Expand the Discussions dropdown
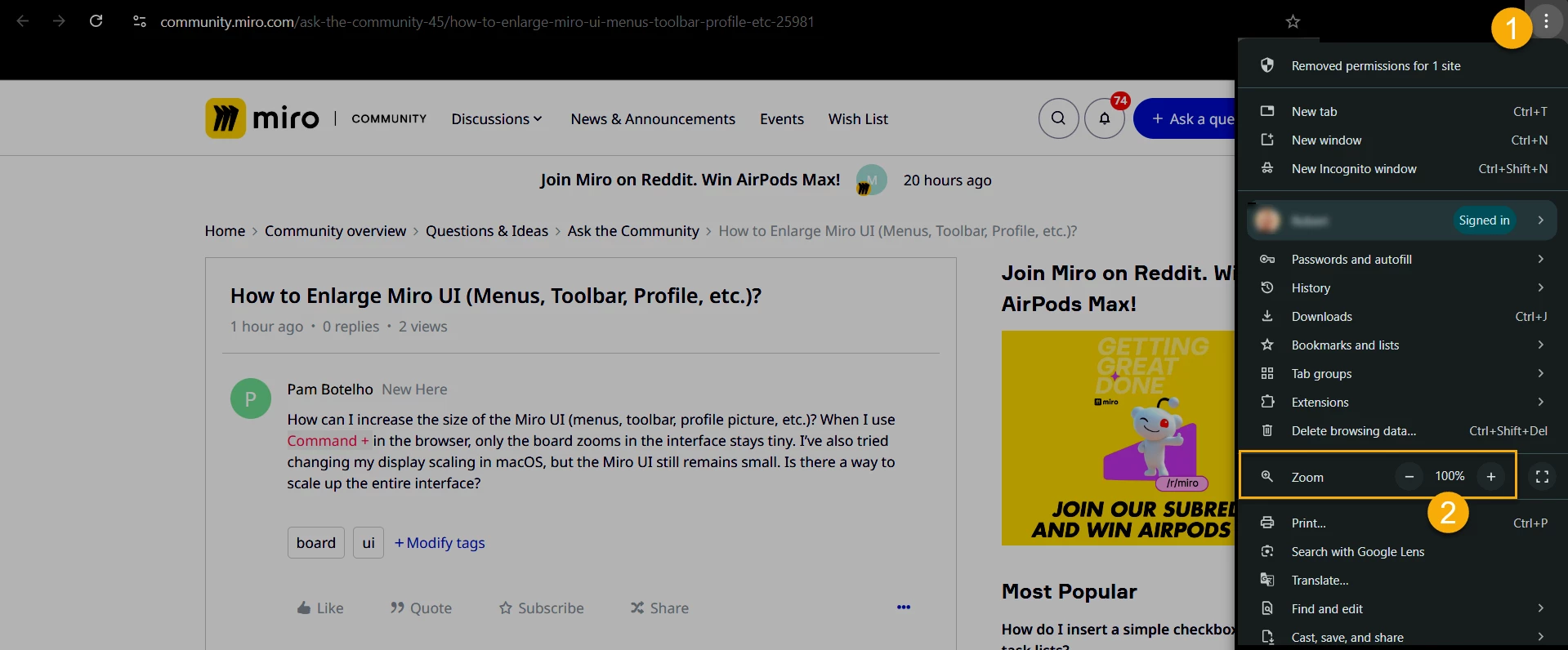Viewport: 1568px width, 650px height. click(497, 119)
